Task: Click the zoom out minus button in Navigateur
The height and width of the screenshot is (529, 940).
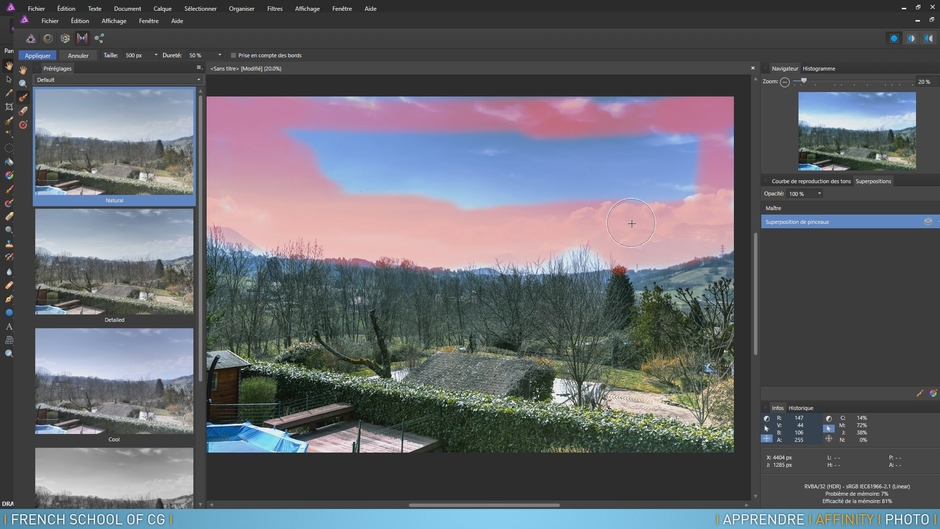Action: pyautogui.click(x=785, y=82)
